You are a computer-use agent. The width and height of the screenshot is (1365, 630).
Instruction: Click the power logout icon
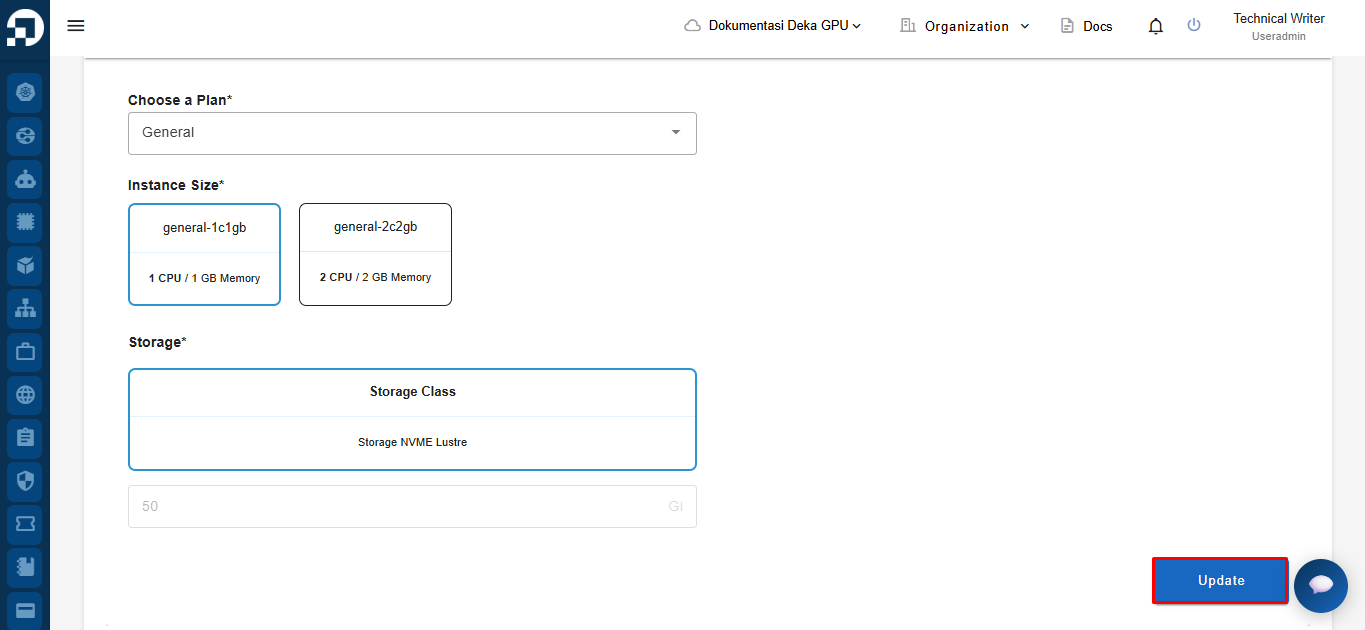click(x=1194, y=25)
